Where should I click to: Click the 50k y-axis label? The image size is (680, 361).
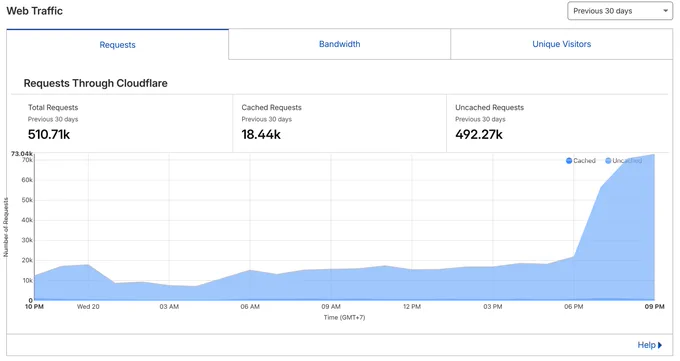(27, 200)
